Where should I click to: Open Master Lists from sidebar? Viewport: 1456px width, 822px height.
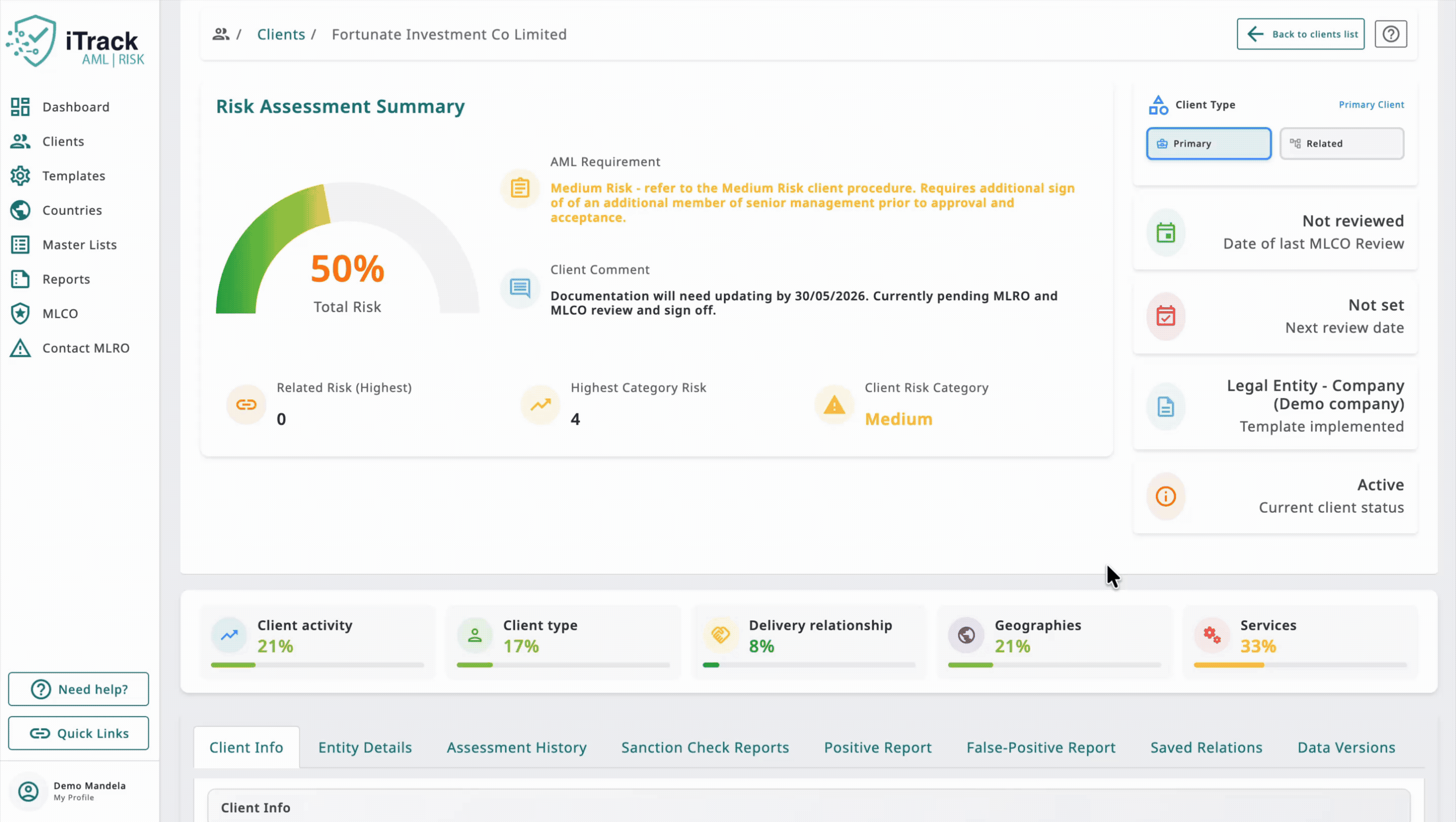(79, 245)
